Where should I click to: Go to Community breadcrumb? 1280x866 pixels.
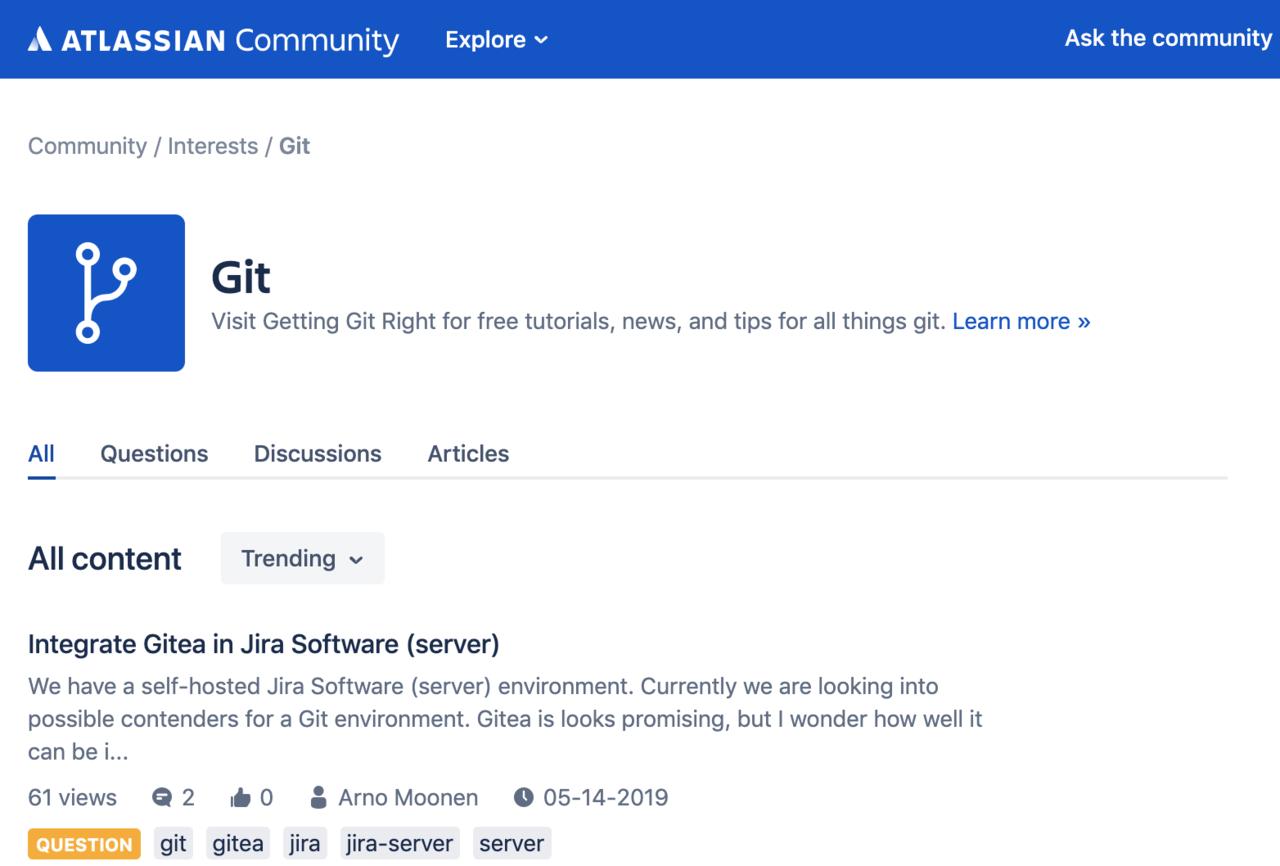point(87,146)
